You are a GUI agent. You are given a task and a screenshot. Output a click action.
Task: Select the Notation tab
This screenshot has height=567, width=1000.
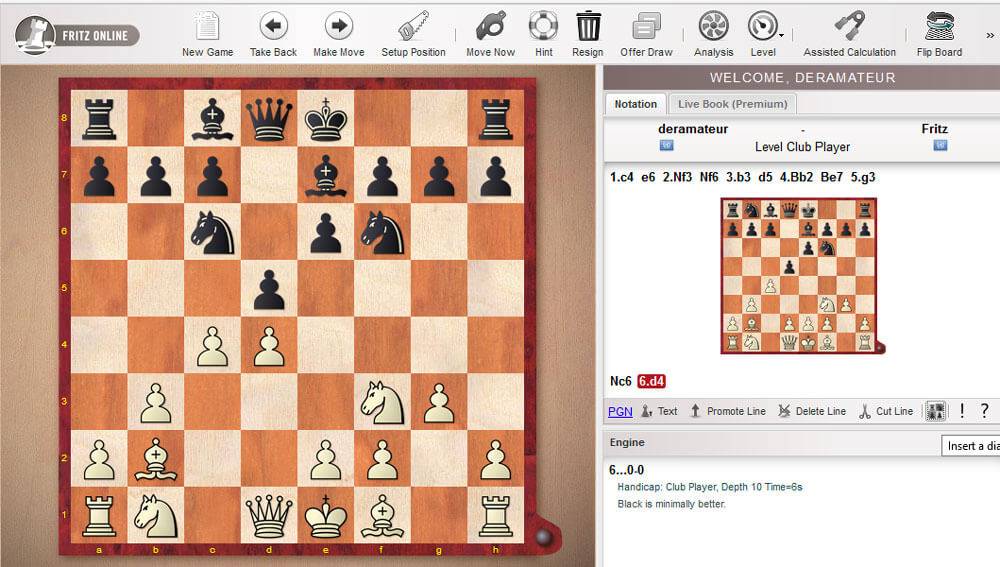click(635, 104)
